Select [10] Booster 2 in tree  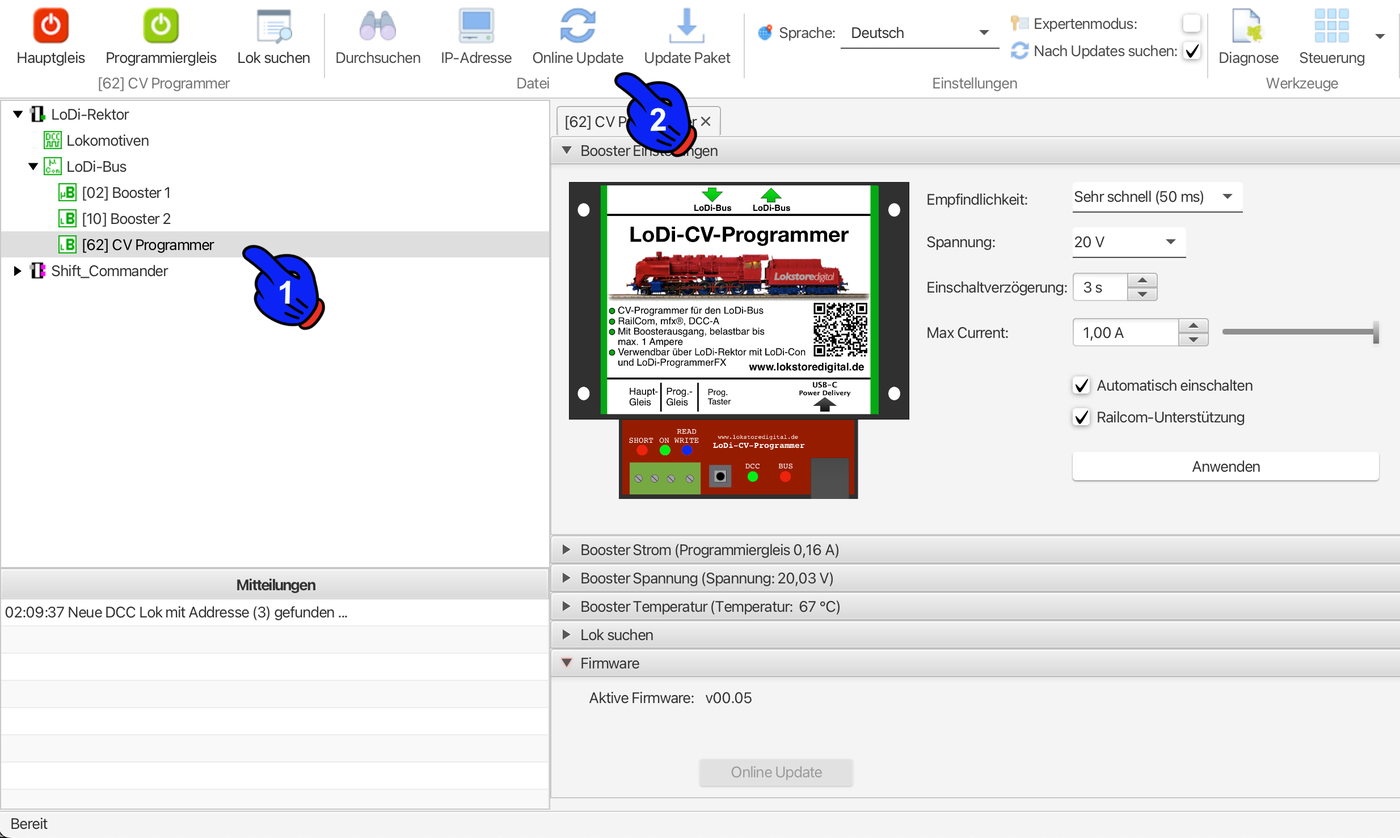[126, 218]
